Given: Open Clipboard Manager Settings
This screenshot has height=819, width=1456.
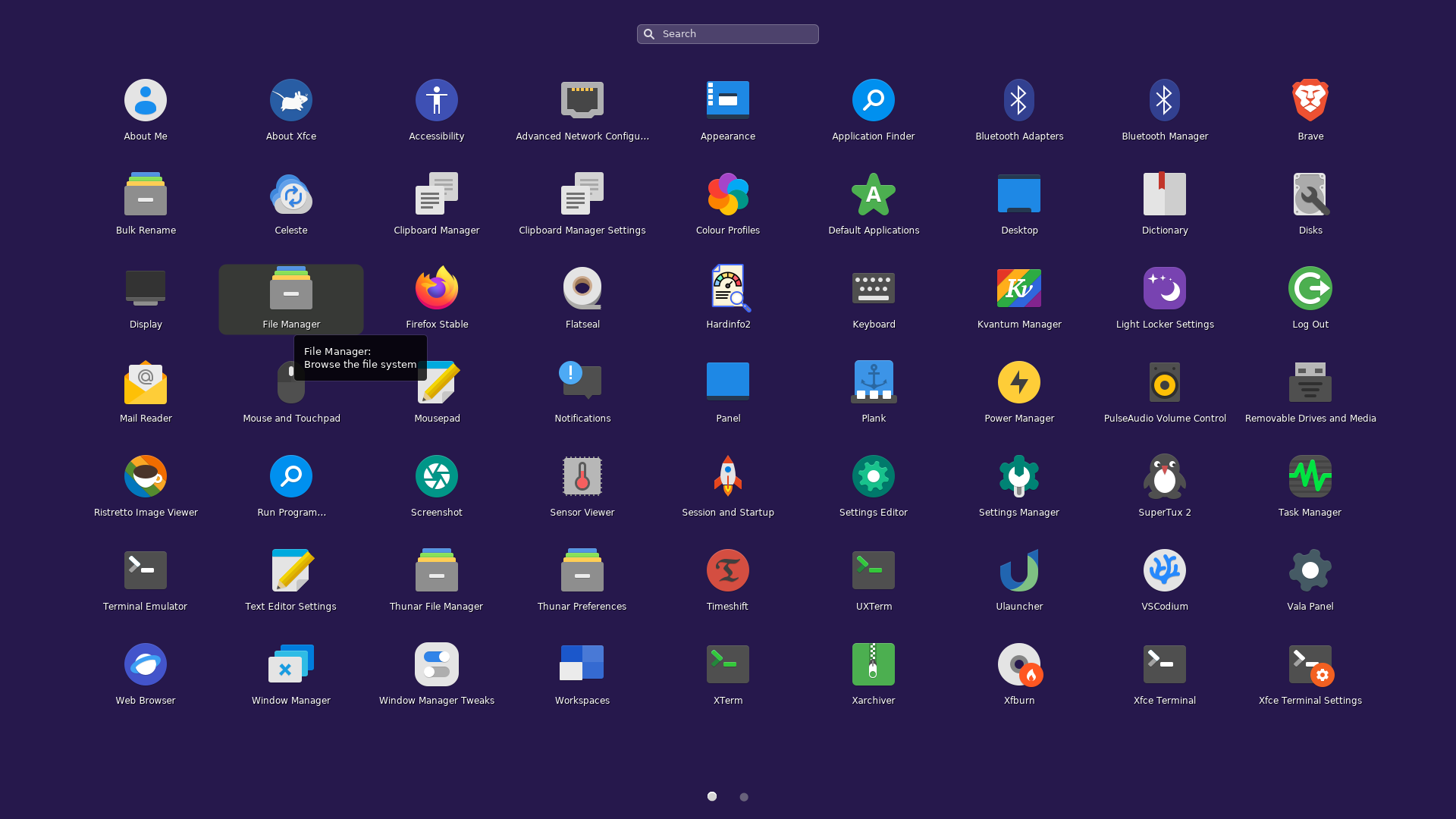Looking at the screenshot, I should point(582,205).
